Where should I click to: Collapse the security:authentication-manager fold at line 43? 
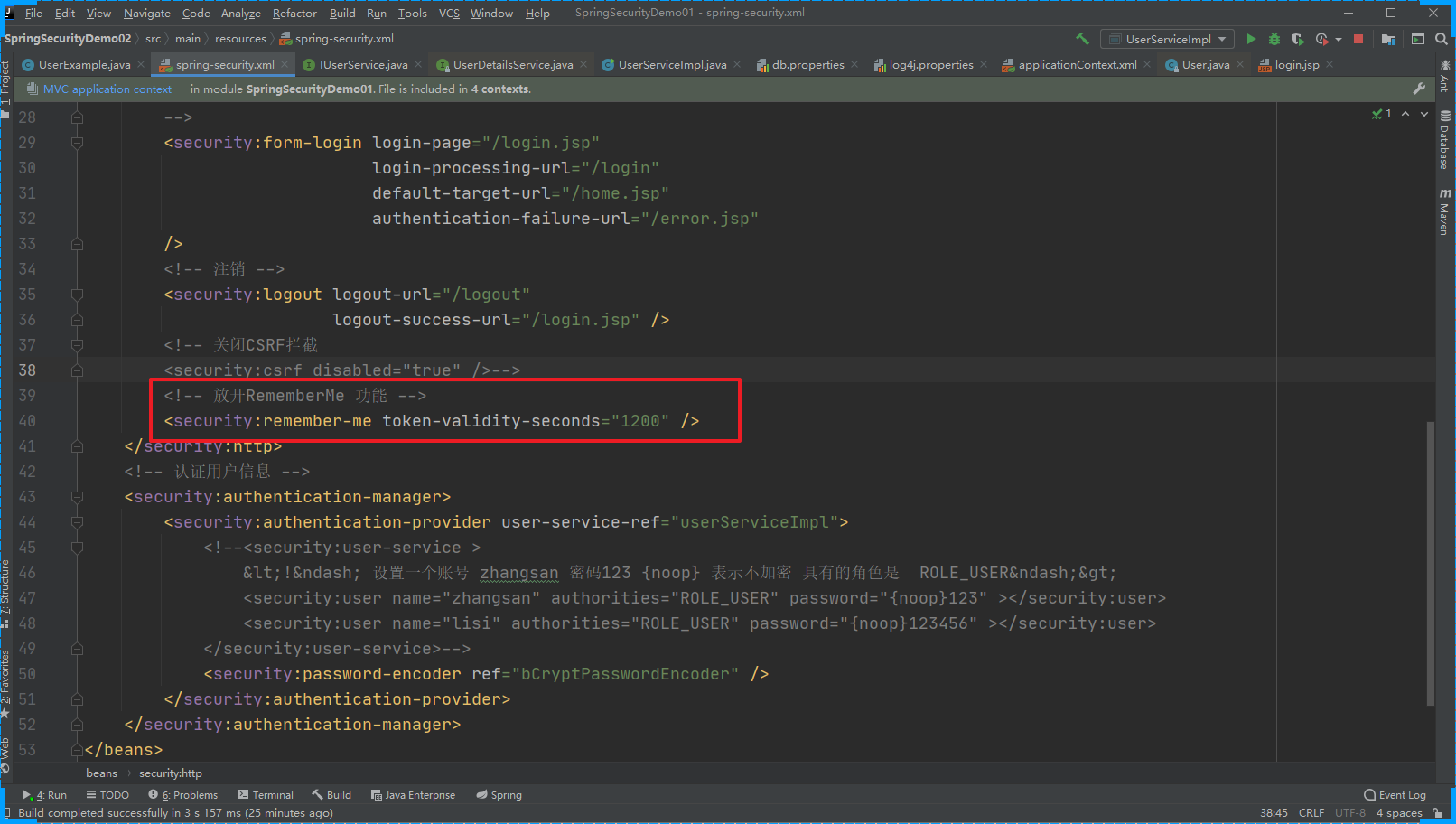click(77, 497)
